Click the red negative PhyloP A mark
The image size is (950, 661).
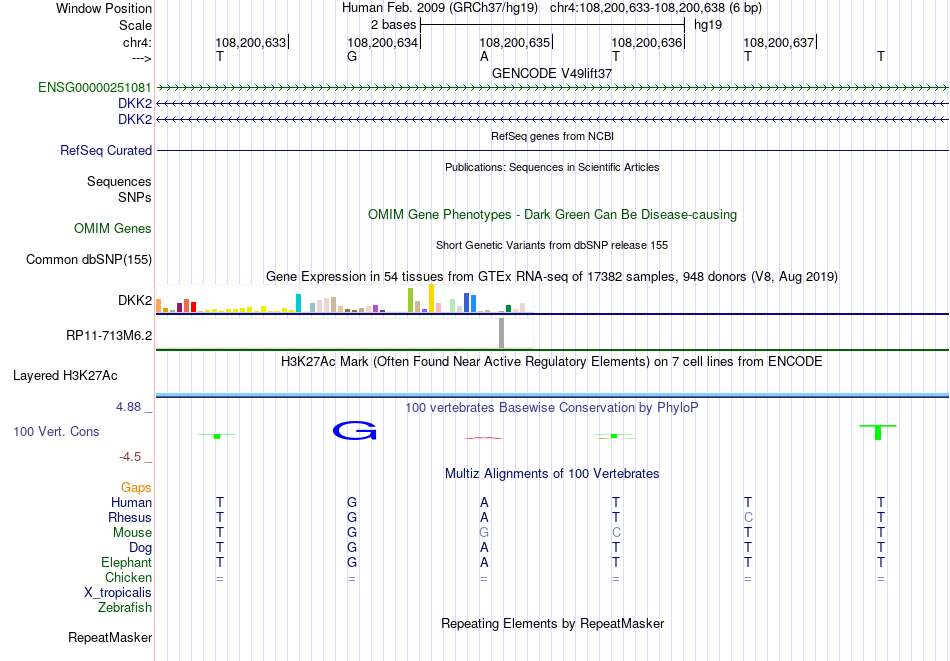(x=483, y=437)
